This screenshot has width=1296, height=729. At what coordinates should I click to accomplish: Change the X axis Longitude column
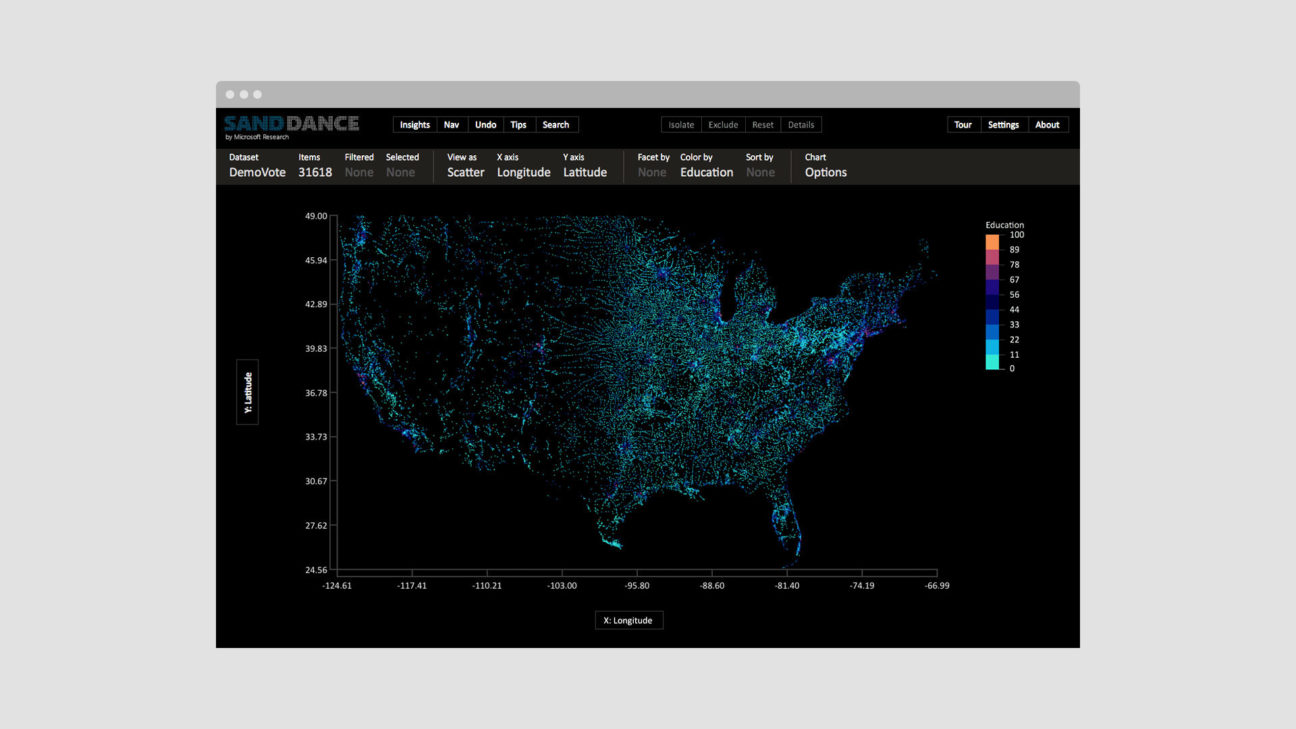click(523, 172)
